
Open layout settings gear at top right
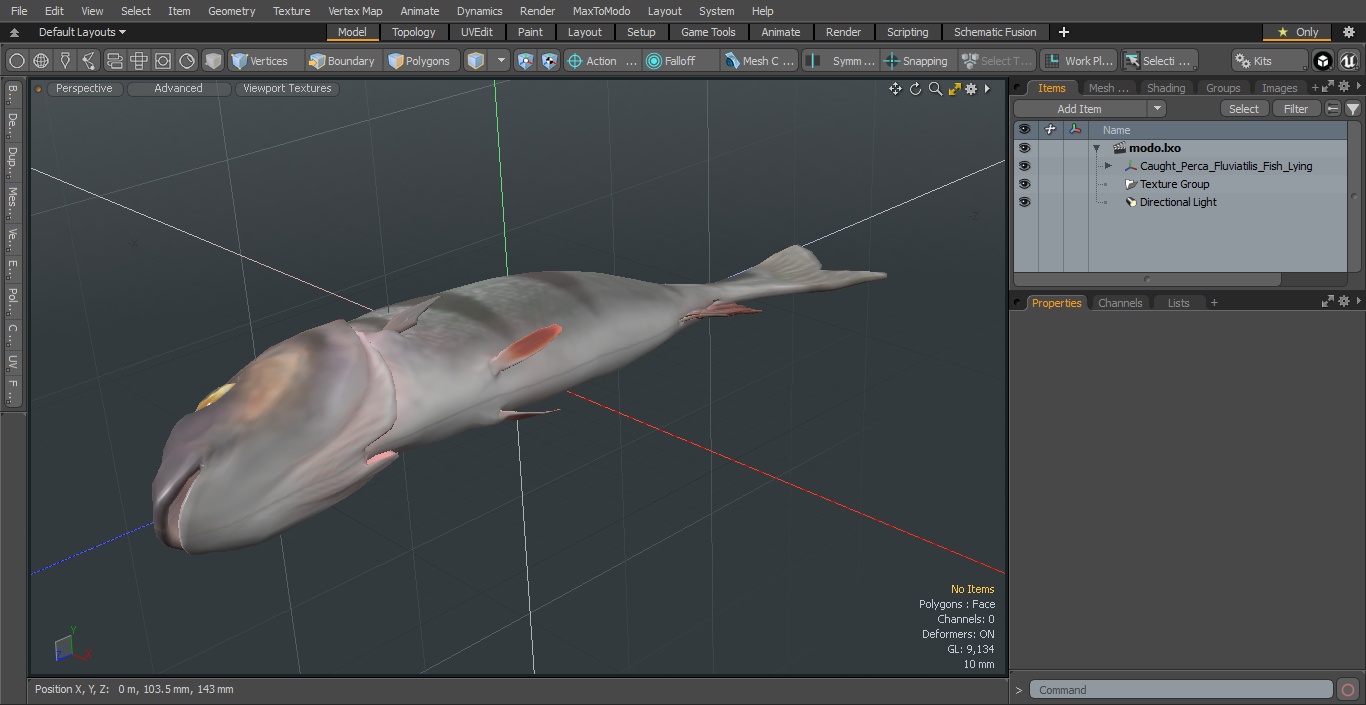[1348, 32]
